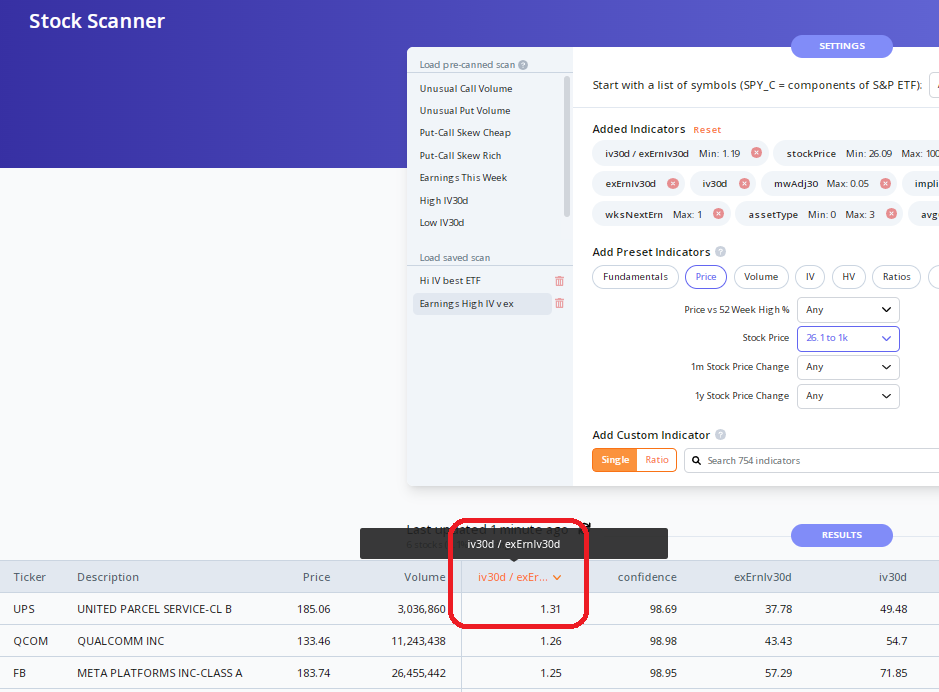
Task: Open the Price vs 52 Week High % dropdown
Action: [x=848, y=310]
